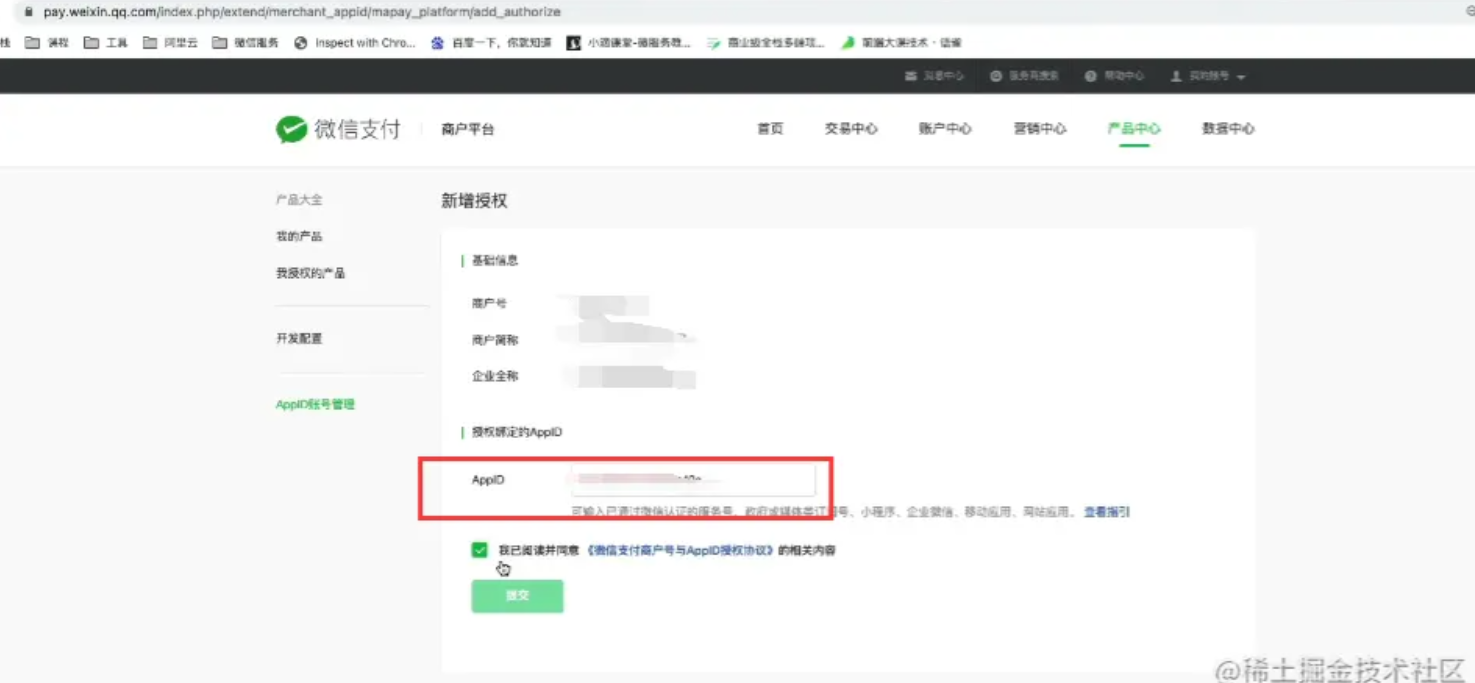Select 我授权的产品 in left sidebar
This screenshot has width=1475, height=683.
point(310,273)
